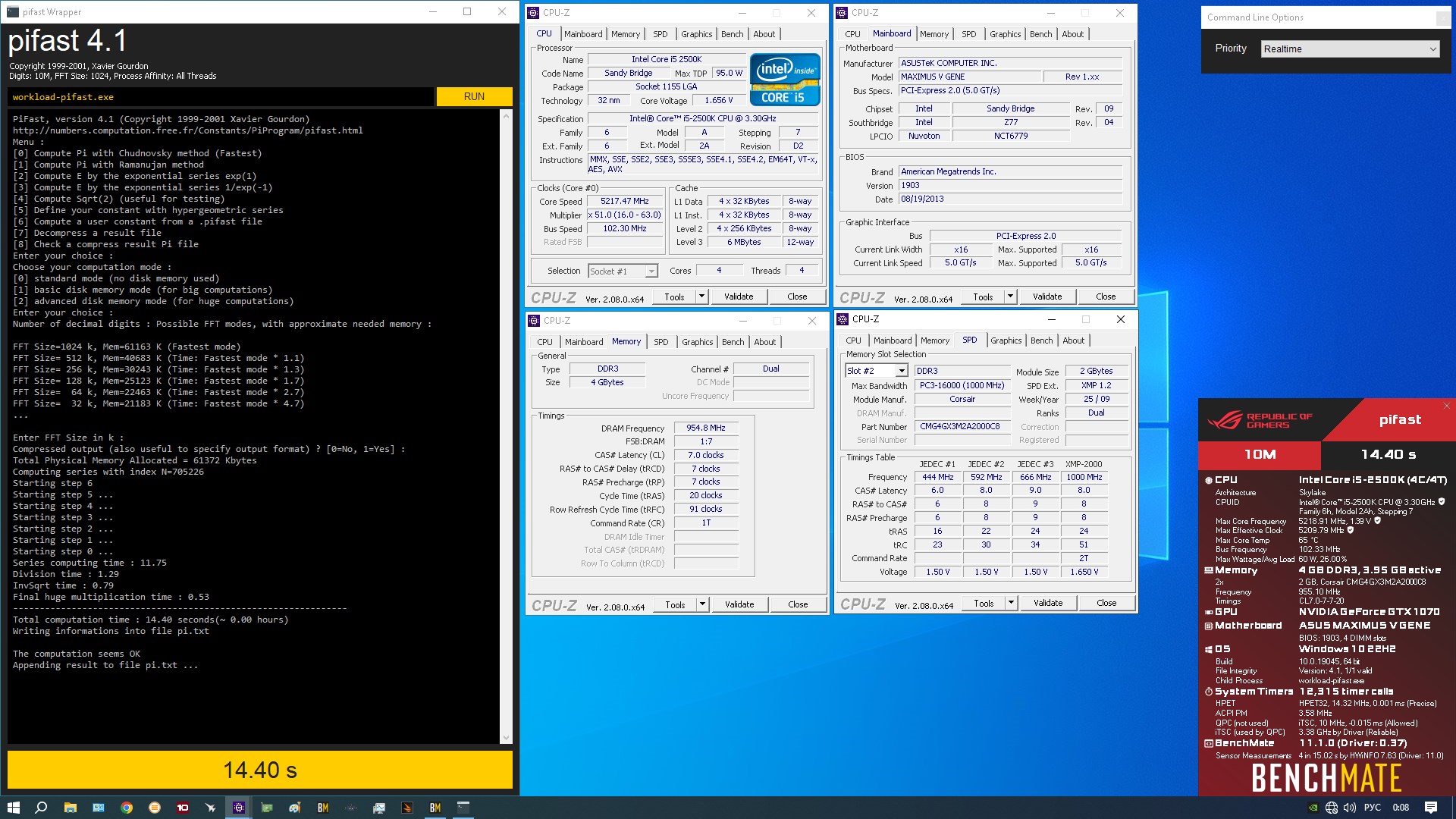Click the second BM BenchMate taskbar icon
This screenshot has width=1456, height=819.
click(x=435, y=808)
